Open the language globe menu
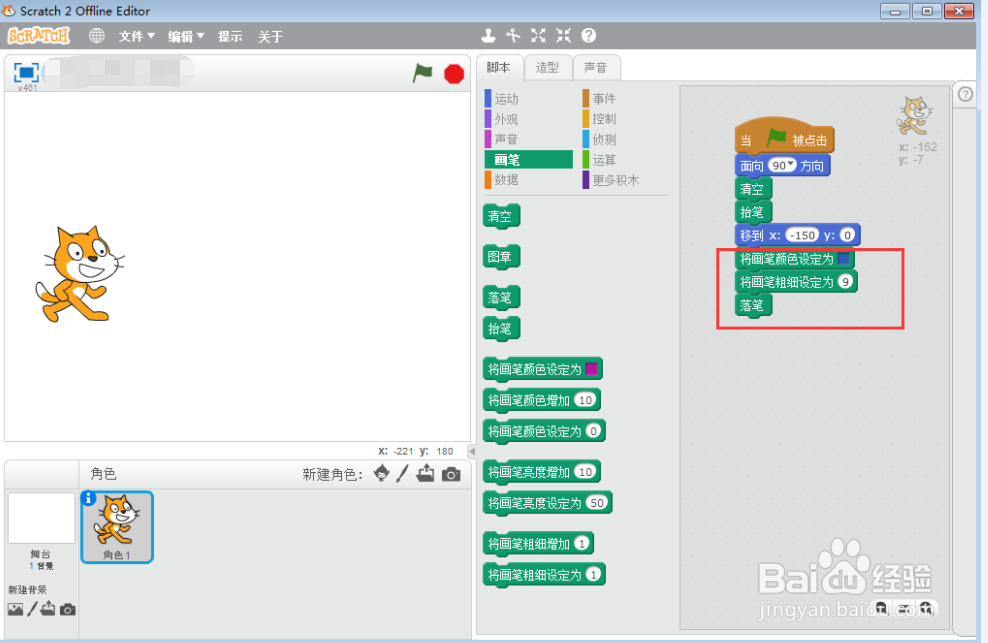Image resolution: width=988 pixels, height=643 pixels. (x=96, y=36)
